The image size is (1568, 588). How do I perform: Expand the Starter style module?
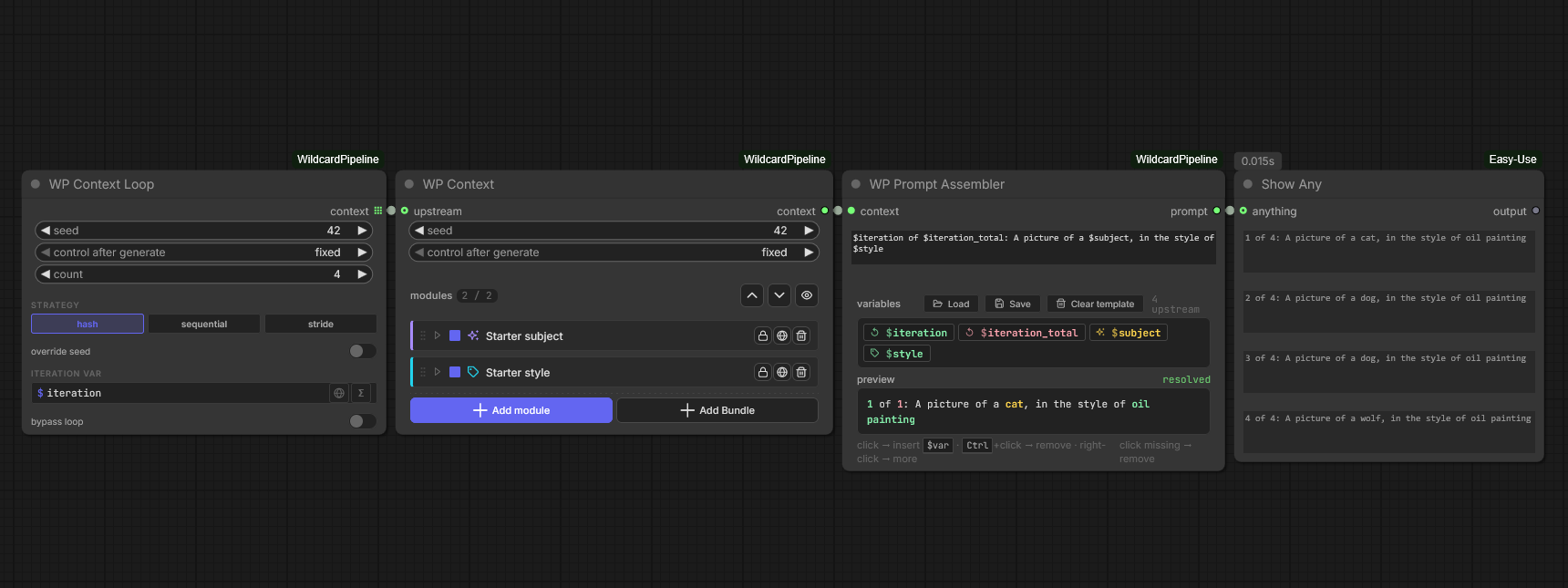pyautogui.click(x=438, y=372)
